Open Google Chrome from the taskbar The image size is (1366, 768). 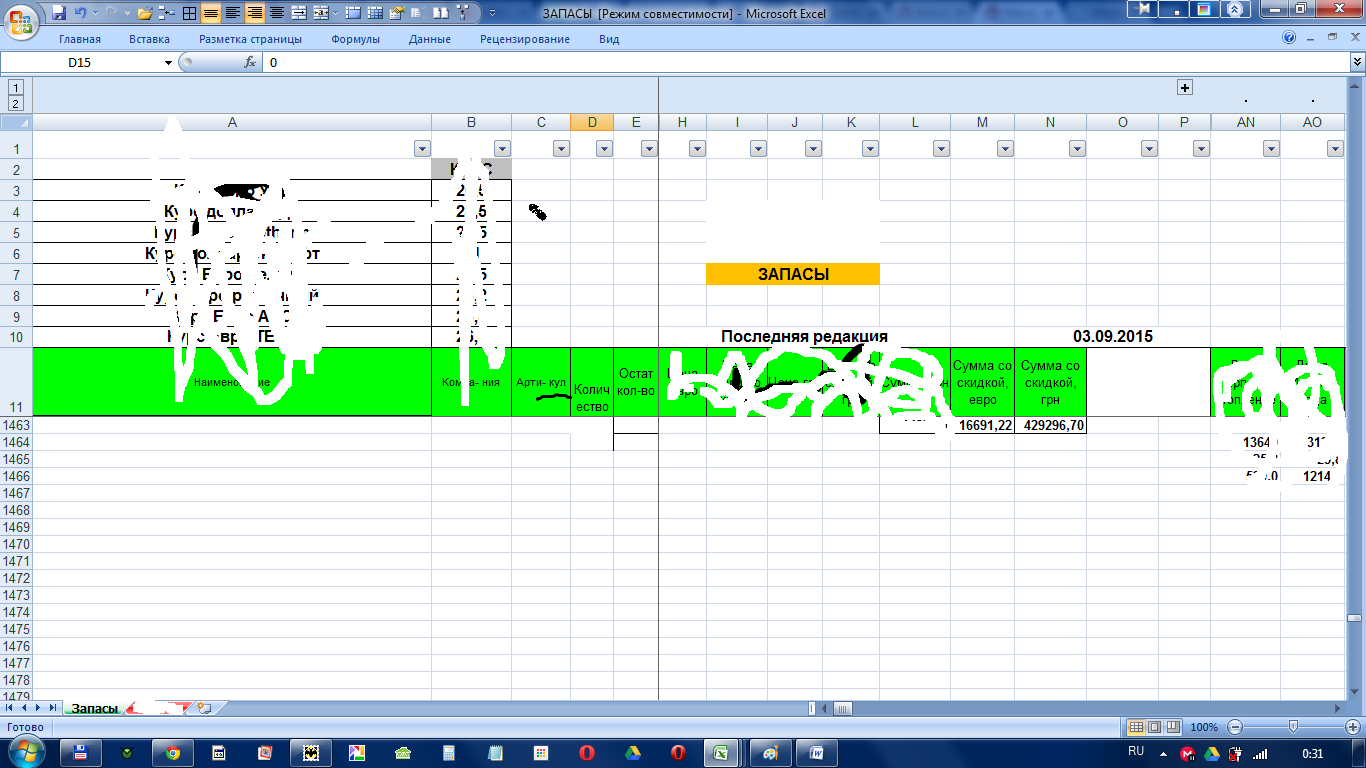[173, 752]
